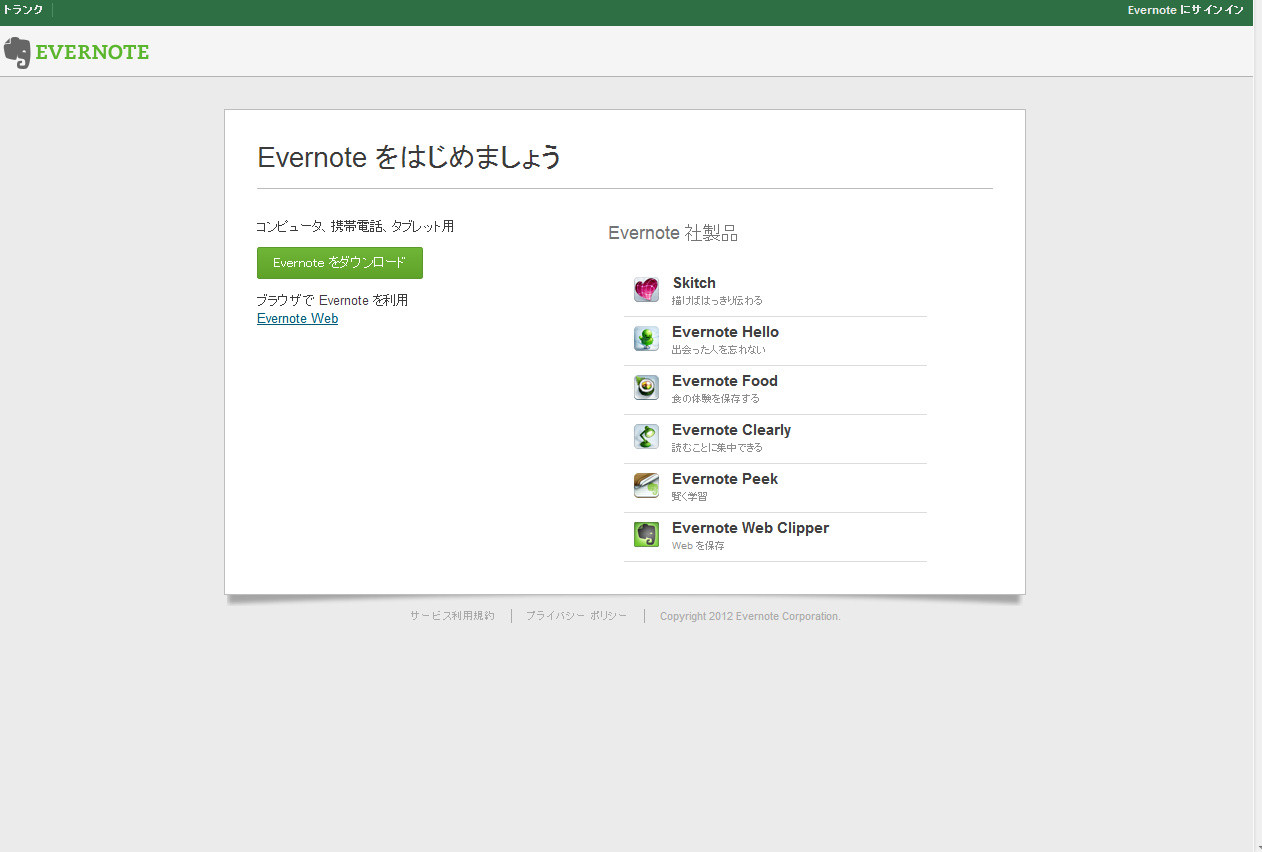
Task: Select the Evernote Food title
Action: coord(725,381)
